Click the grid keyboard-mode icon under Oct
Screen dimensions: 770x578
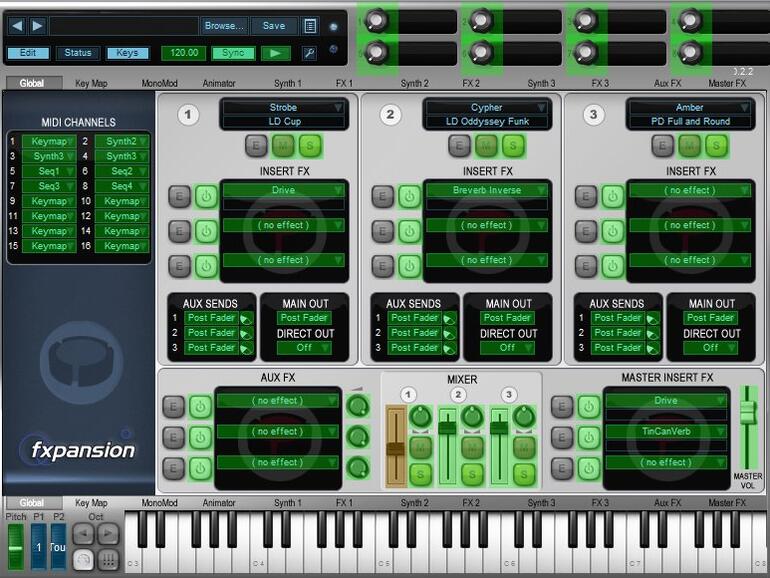(108, 559)
